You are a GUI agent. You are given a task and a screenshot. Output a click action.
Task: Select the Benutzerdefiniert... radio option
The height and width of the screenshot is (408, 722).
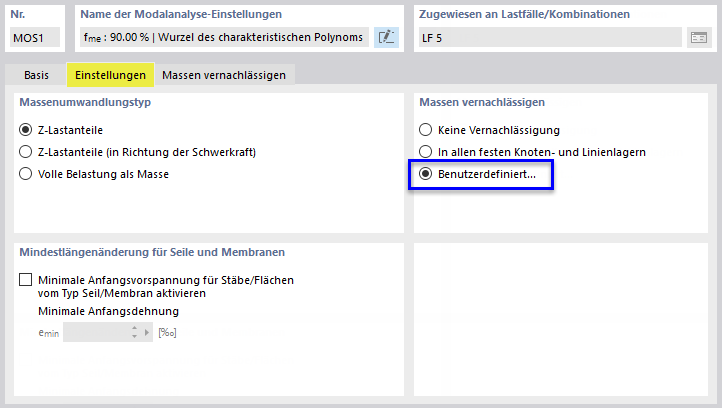point(425,174)
